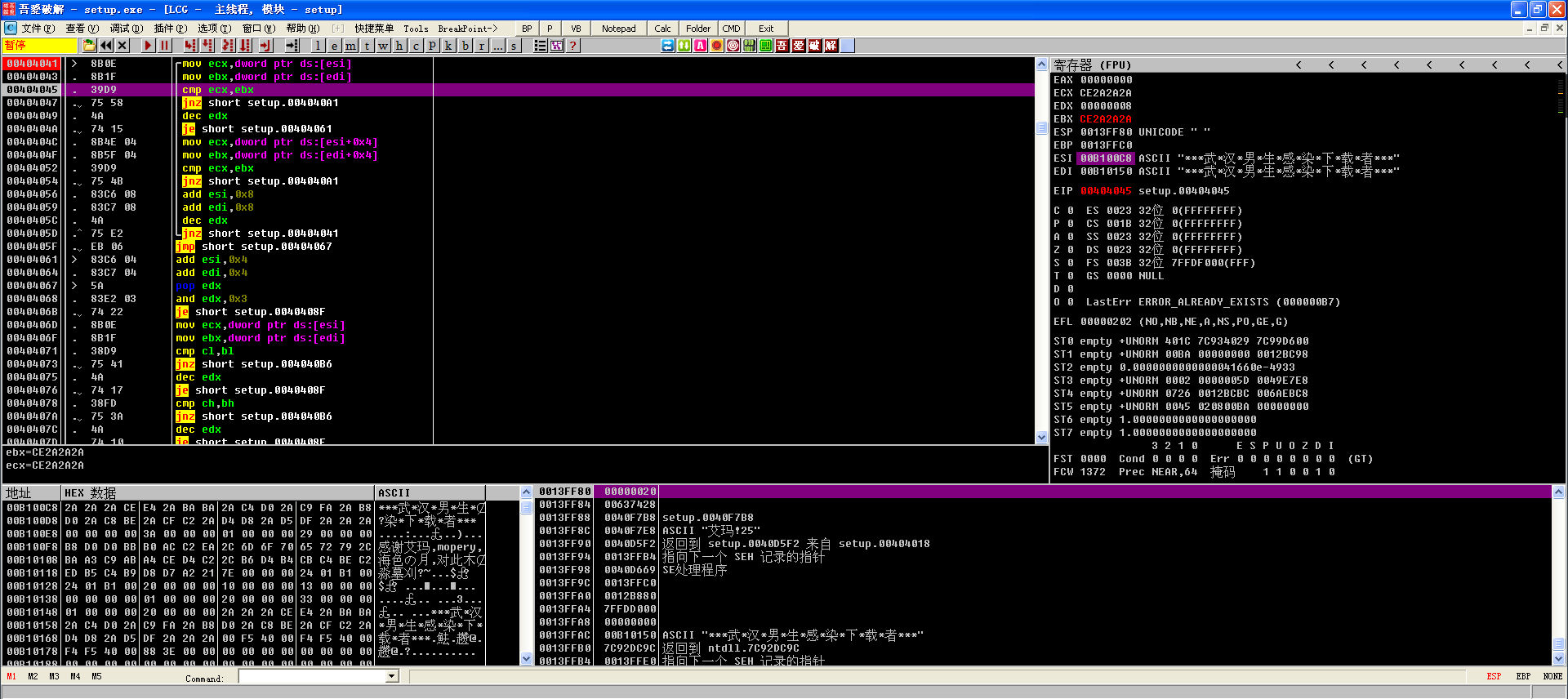This screenshot has height=699, width=1568.
Task: Click the Close program X icon
Action: click(x=122, y=46)
